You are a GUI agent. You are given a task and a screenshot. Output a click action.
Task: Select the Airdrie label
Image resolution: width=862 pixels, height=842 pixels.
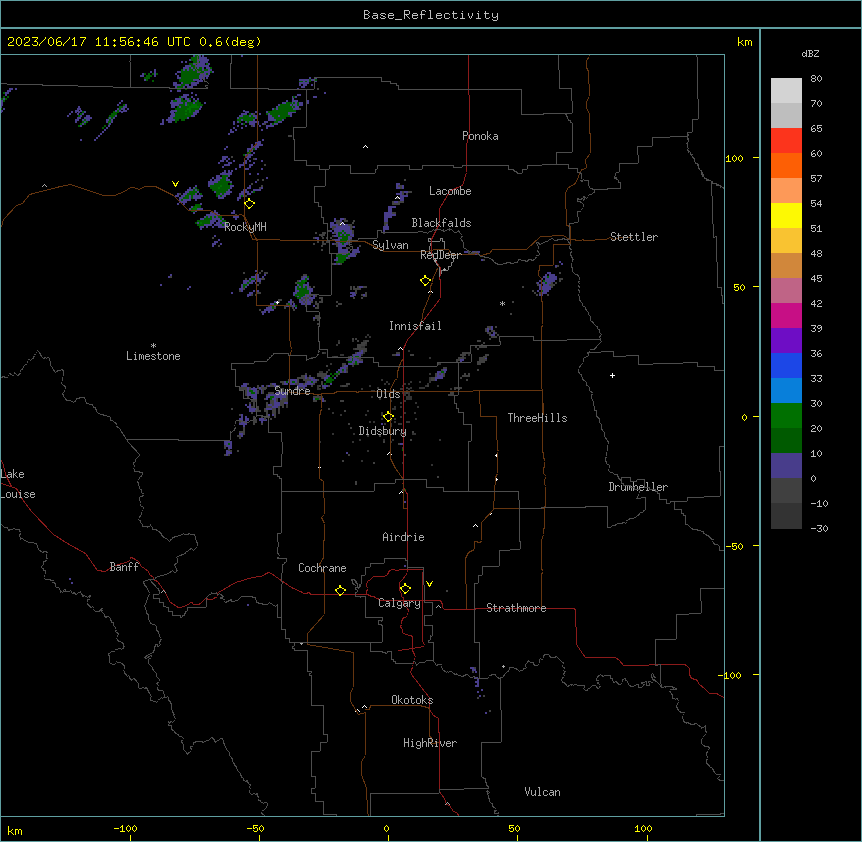(x=403, y=537)
